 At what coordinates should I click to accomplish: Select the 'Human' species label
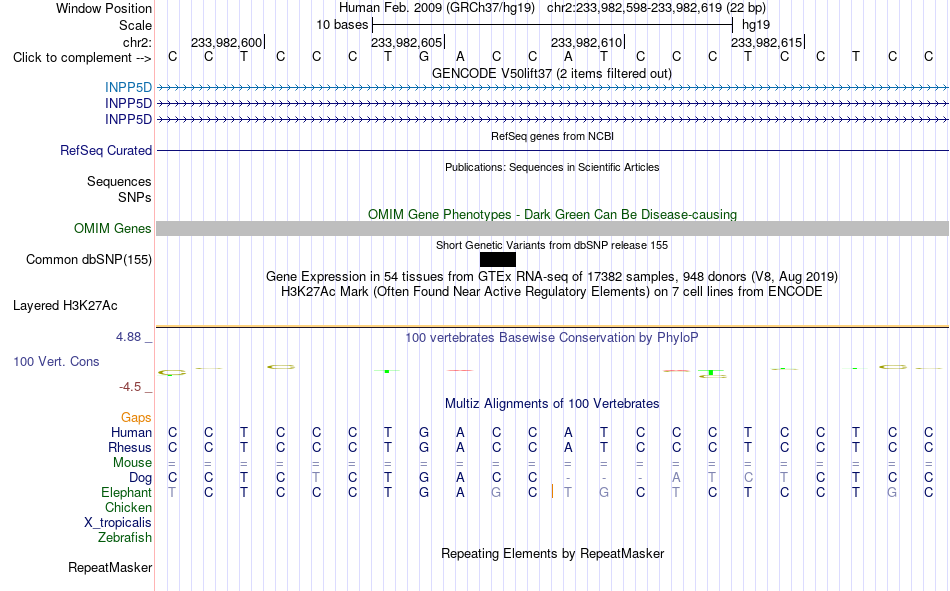(x=131, y=432)
